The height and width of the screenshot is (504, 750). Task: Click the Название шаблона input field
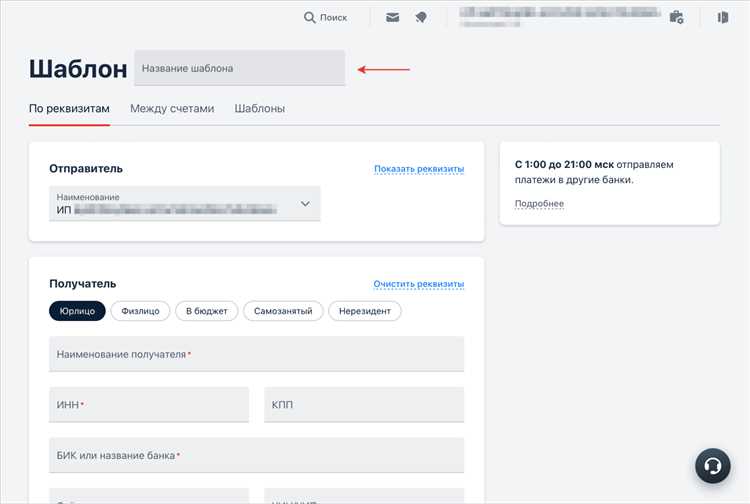pos(240,68)
